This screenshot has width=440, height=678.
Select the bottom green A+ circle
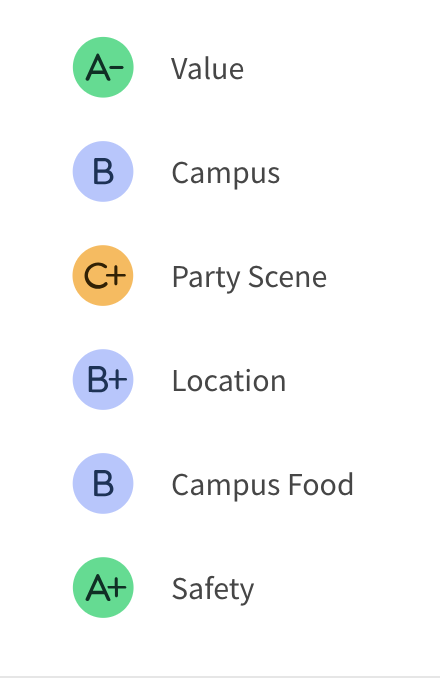[103, 587]
